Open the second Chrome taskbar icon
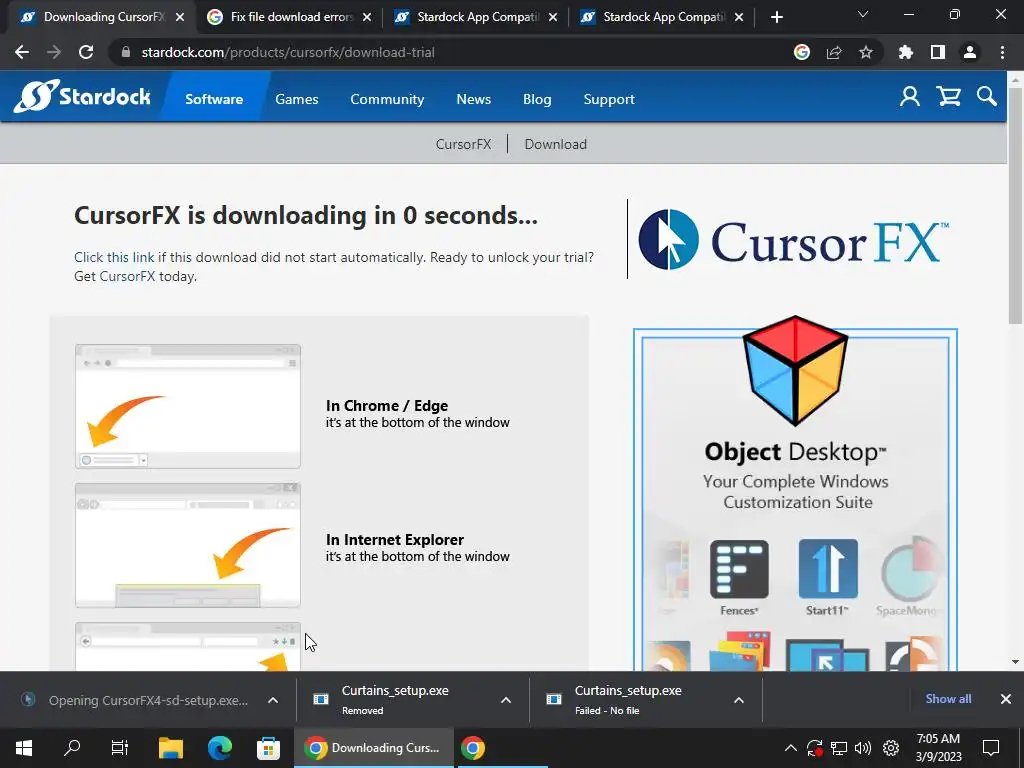Image resolution: width=1024 pixels, height=768 pixels. point(473,748)
